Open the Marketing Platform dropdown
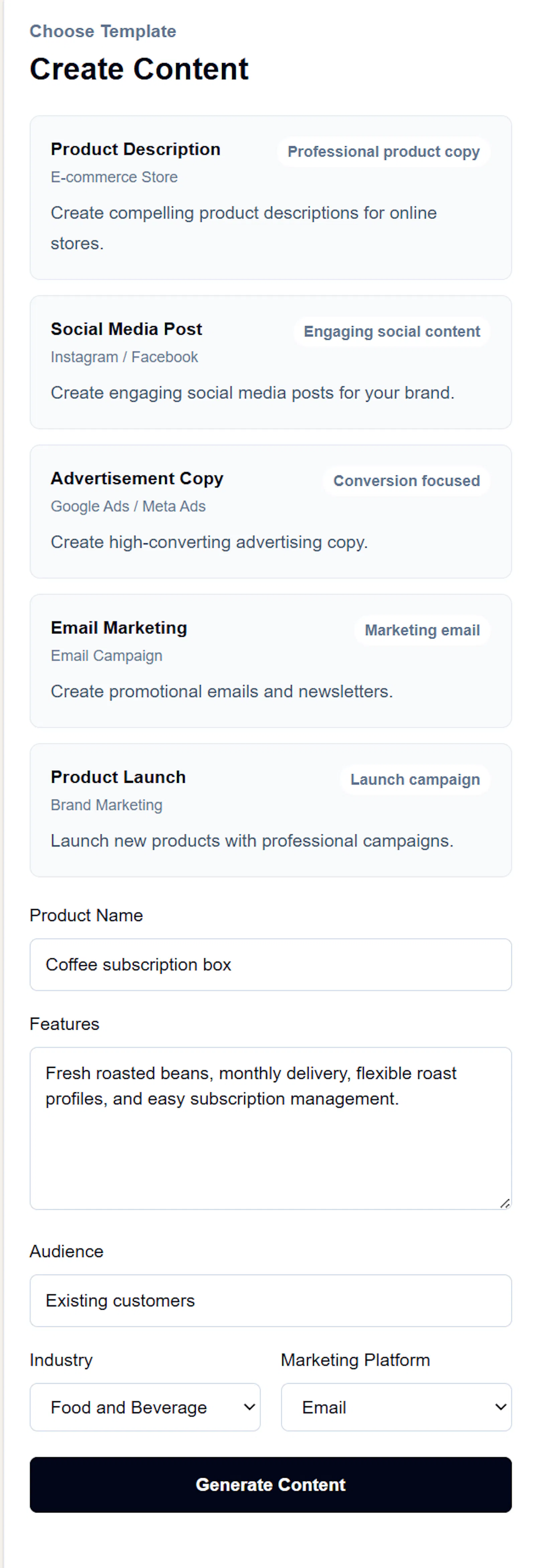This screenshot has height=1568, width=535. pos(396,1407)
